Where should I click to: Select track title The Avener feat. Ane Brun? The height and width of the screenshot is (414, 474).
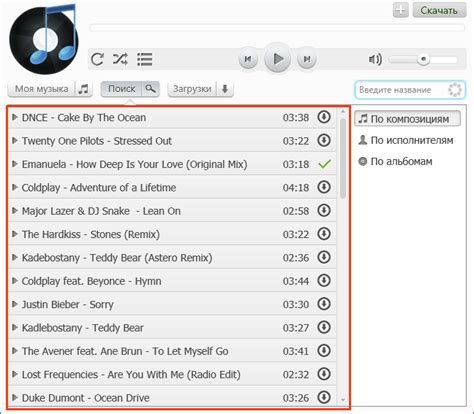125,351
